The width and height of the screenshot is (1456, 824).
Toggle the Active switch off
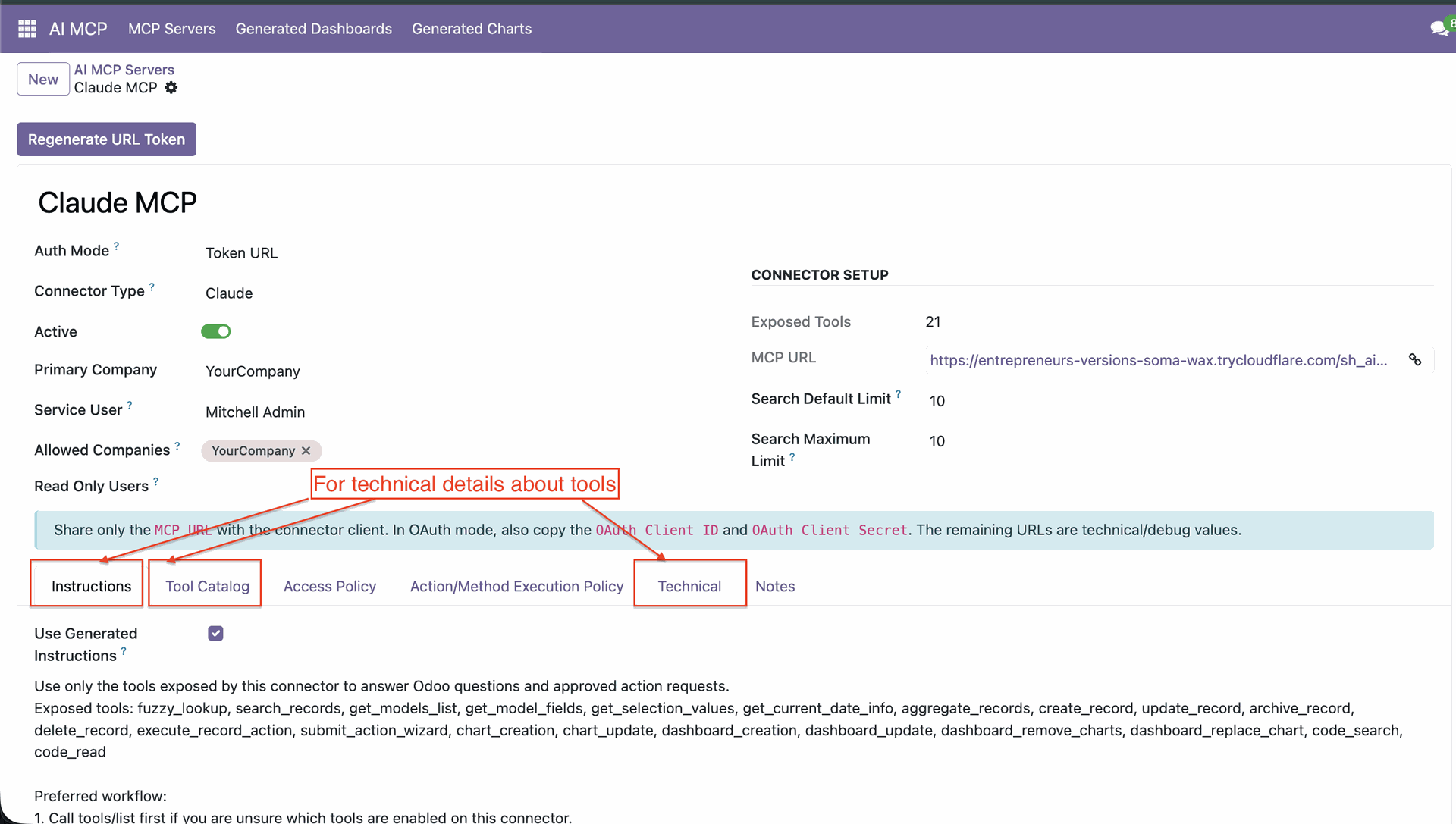click(x=216, y=331)
